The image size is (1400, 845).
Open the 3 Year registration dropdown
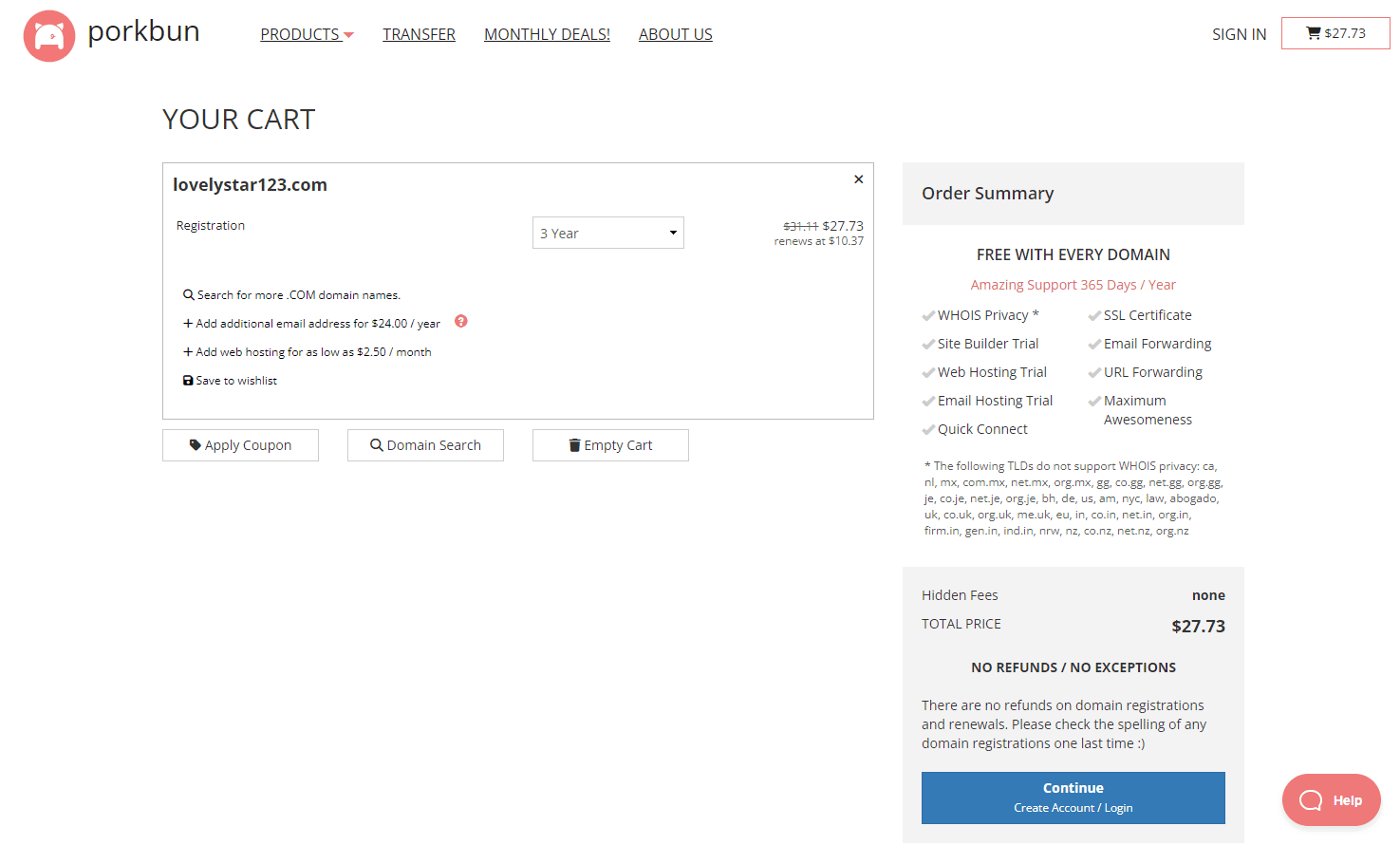point(608,233)
